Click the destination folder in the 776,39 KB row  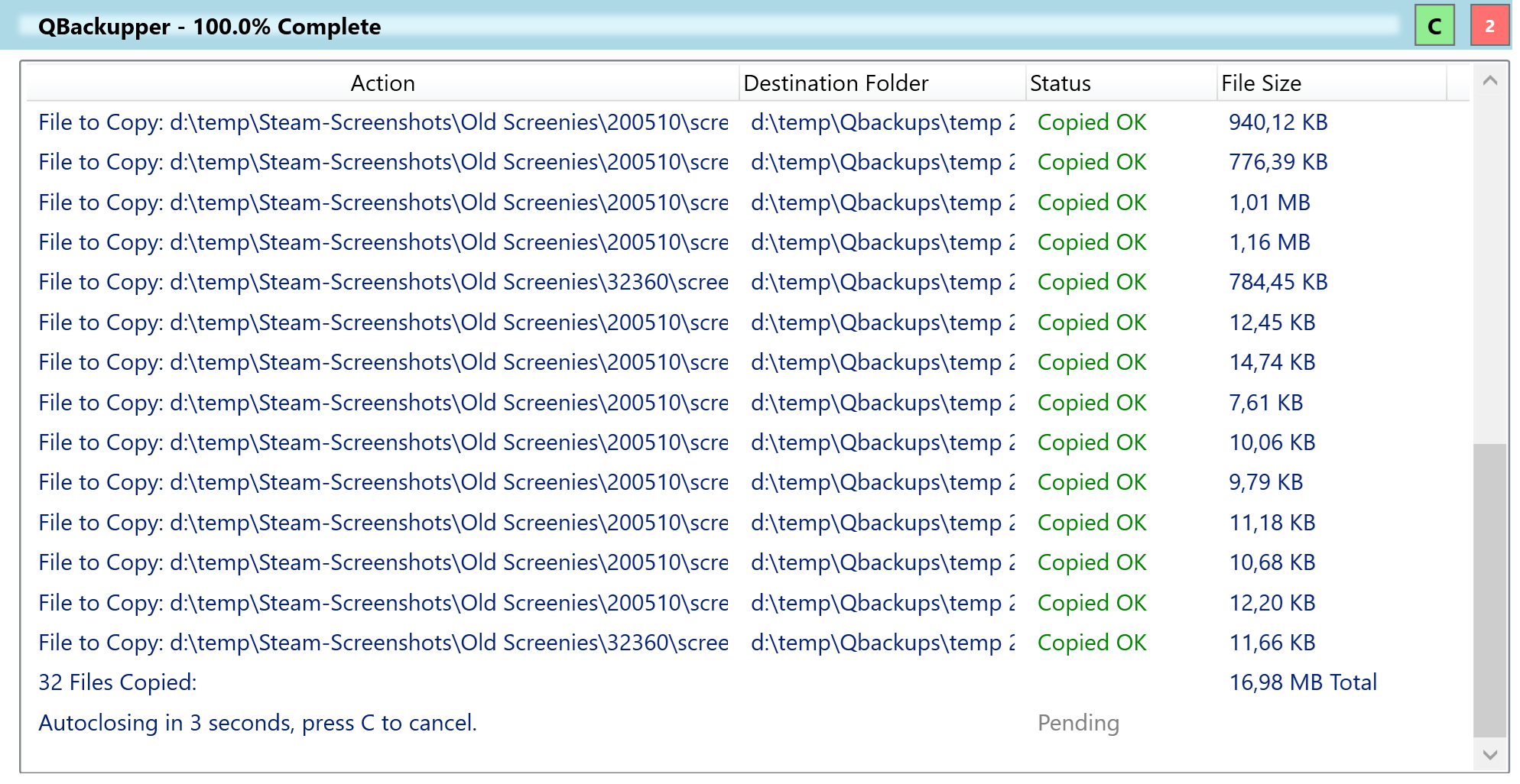pos(883,162)
